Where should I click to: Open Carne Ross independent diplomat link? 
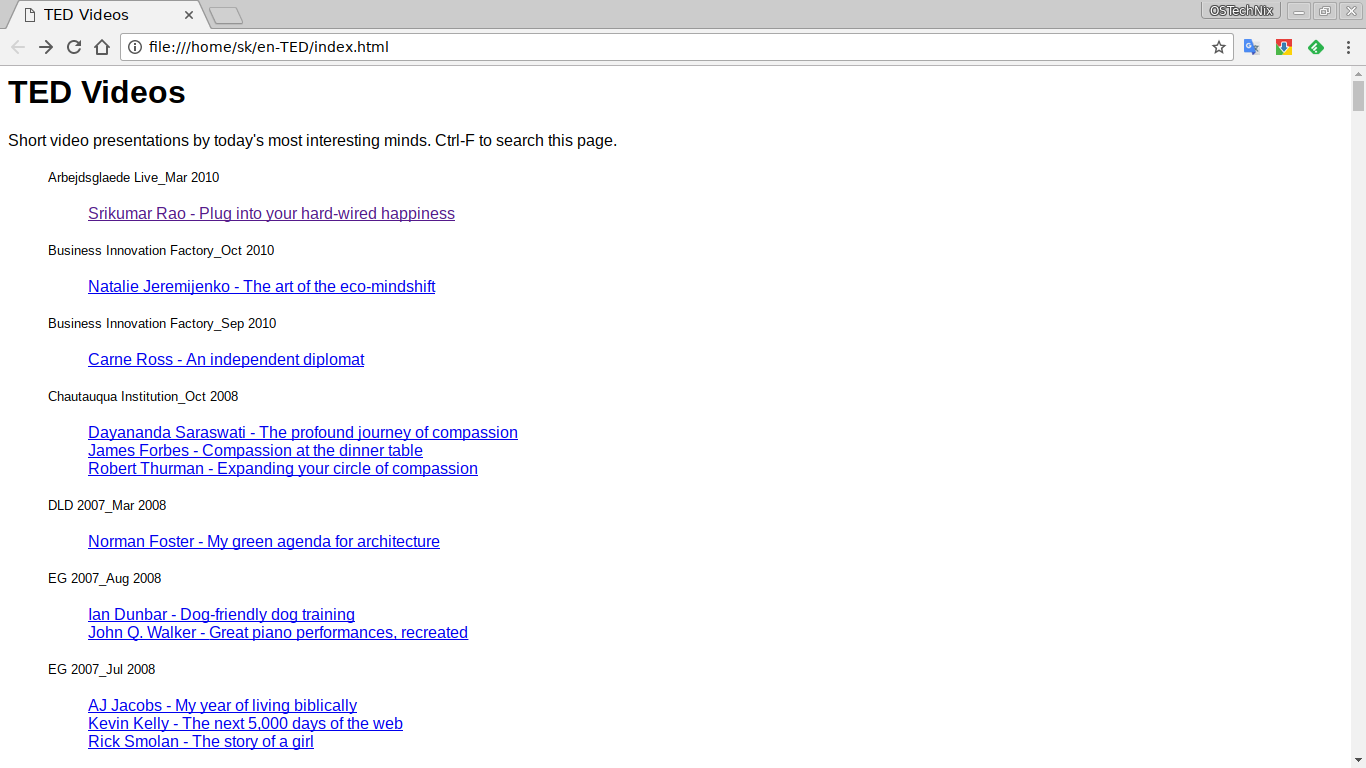tap(226, 360)
